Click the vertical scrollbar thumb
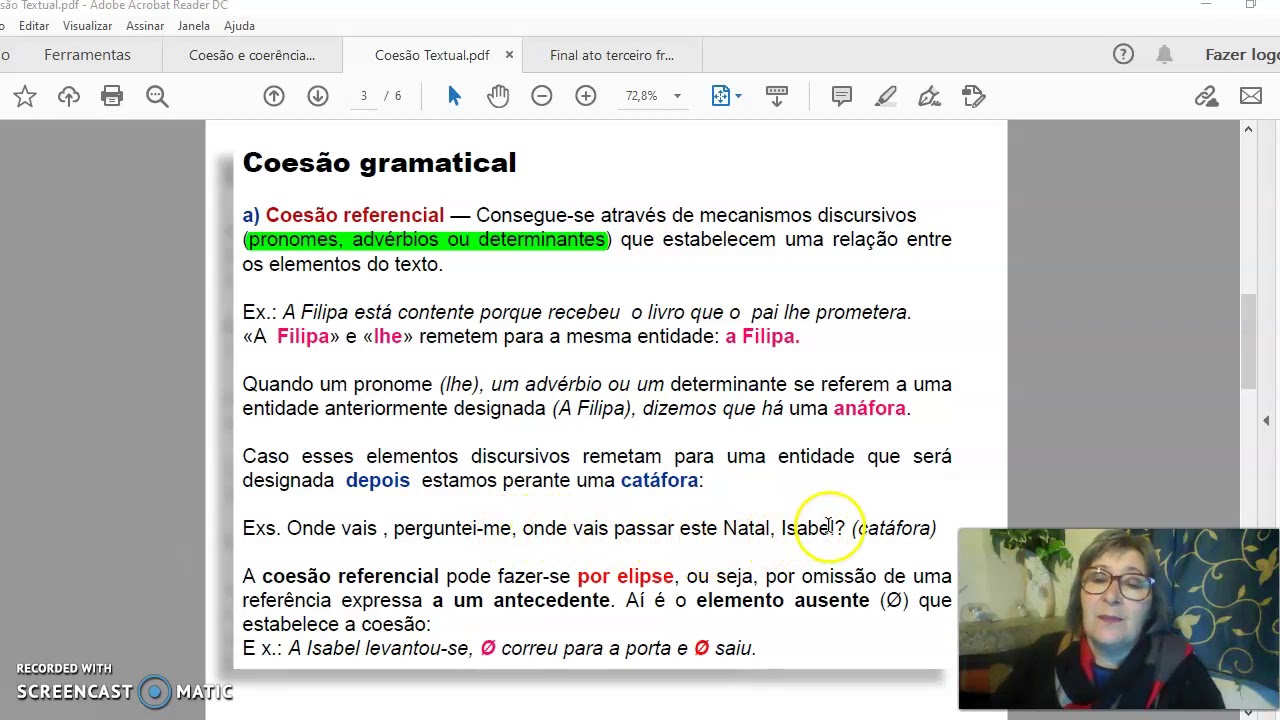1280x720 pixels. tap(1248, 342)
